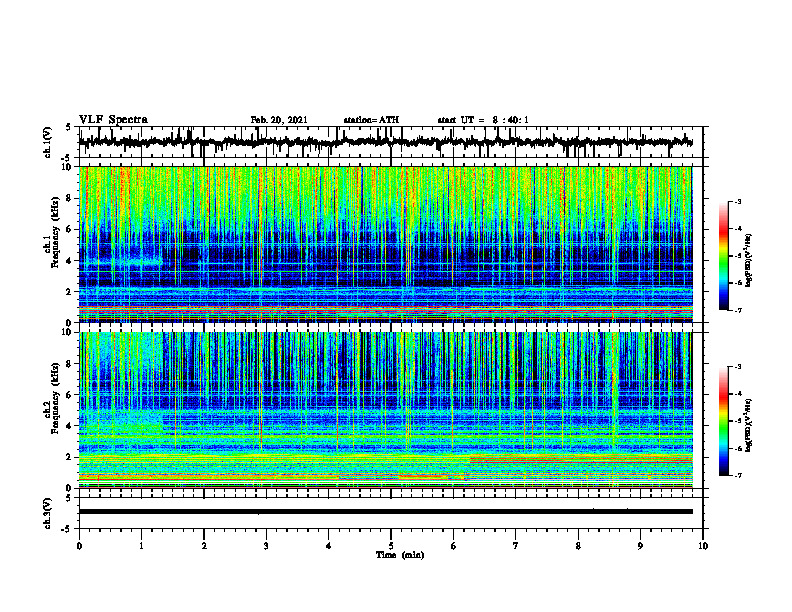Click the "-5" volt tick on ch.3(V) axis
This screenshot has height=612, width=792.
66,529
